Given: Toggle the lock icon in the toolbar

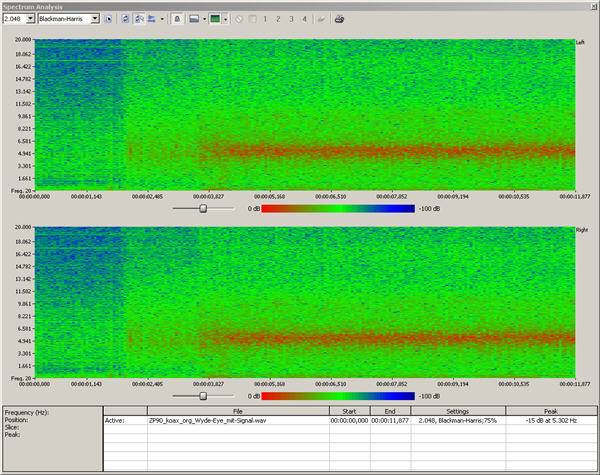Looking at the screenshot, I should click(x=177, y=18).
